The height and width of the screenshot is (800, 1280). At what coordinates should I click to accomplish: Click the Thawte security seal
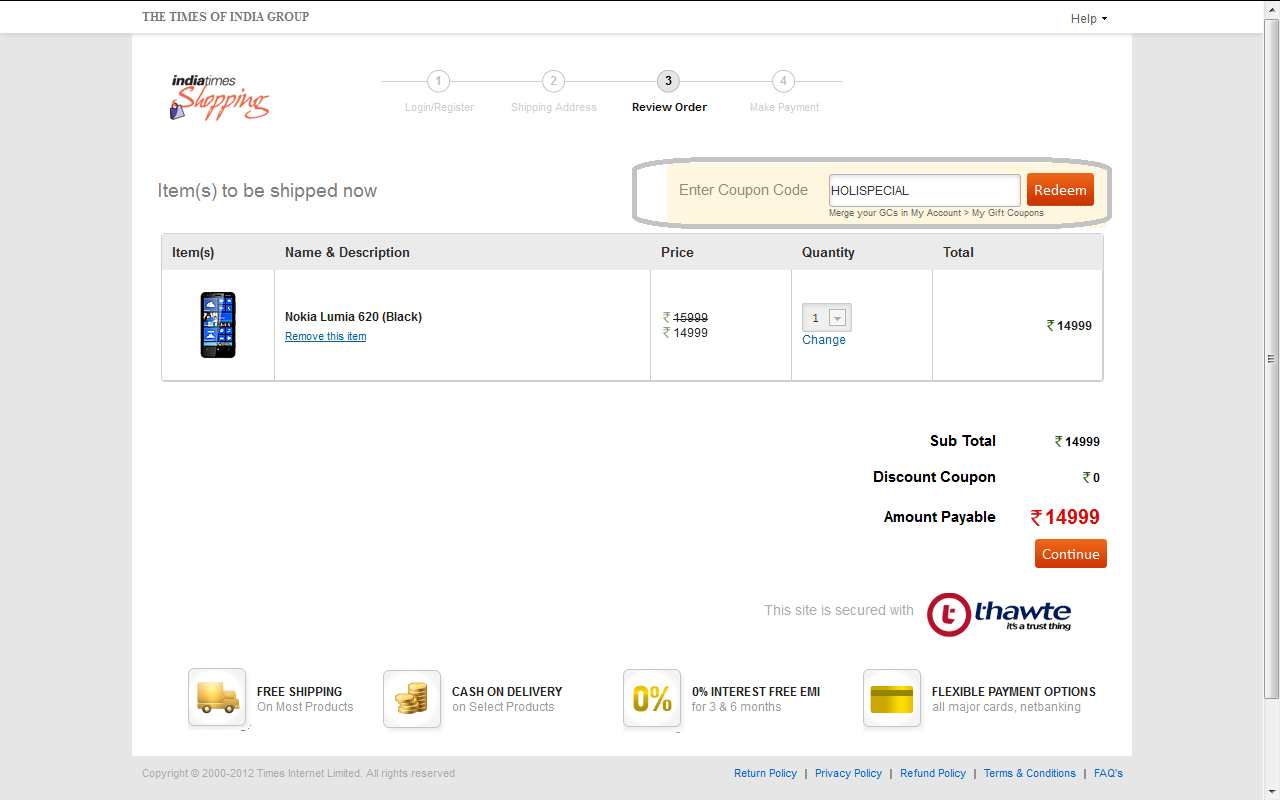999,614
